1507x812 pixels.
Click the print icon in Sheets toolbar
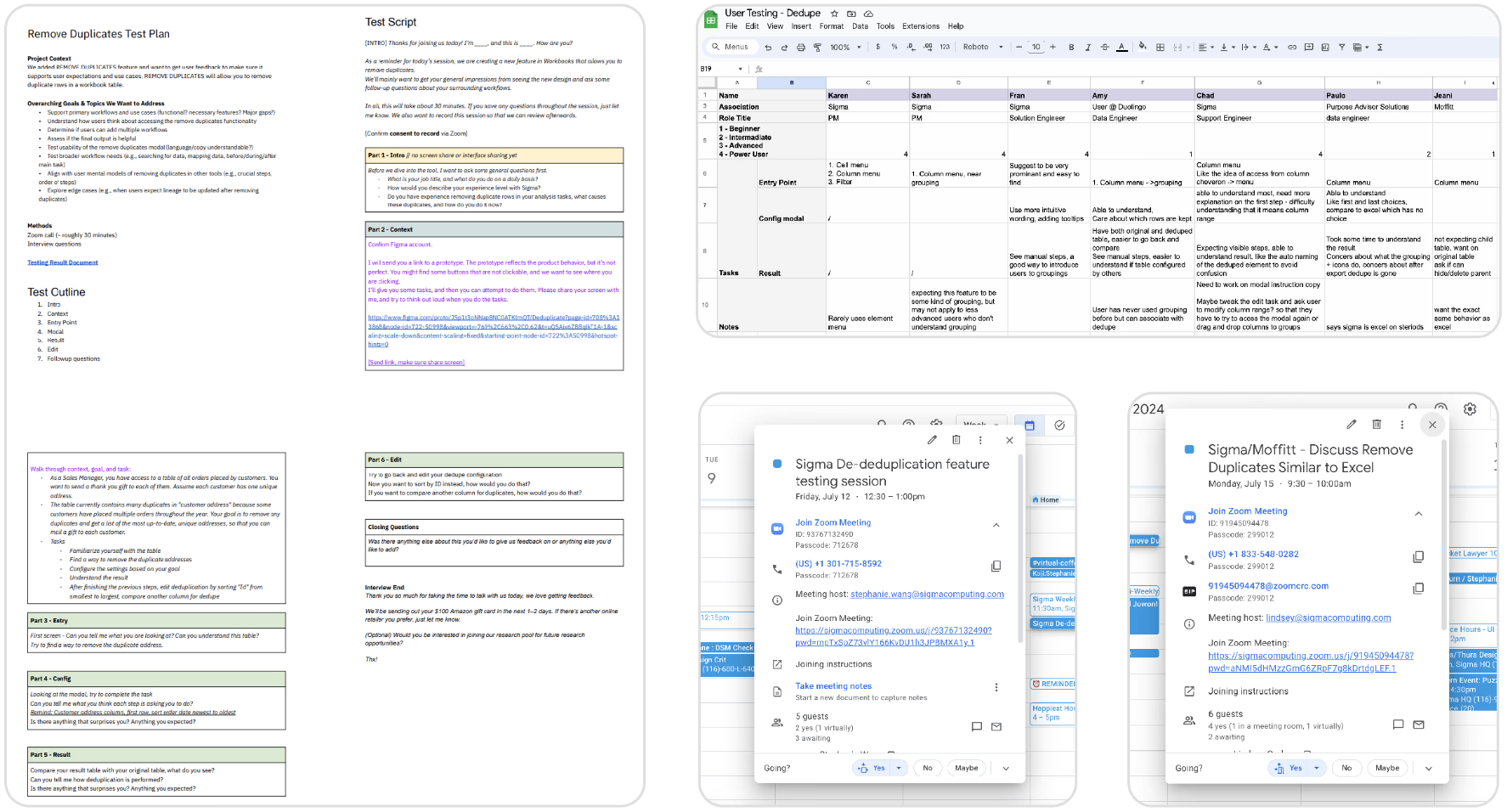[800, 48]
